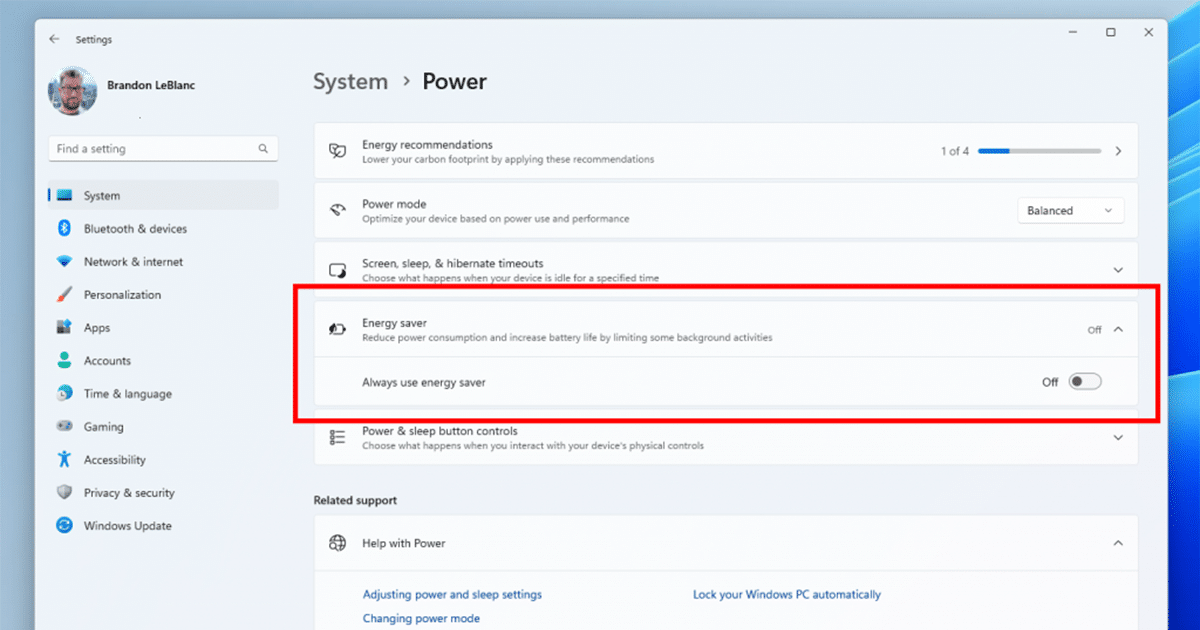Open Lock your Windows PC automatically link
This screenshot has height=630, width=1200.
point(787,594)
